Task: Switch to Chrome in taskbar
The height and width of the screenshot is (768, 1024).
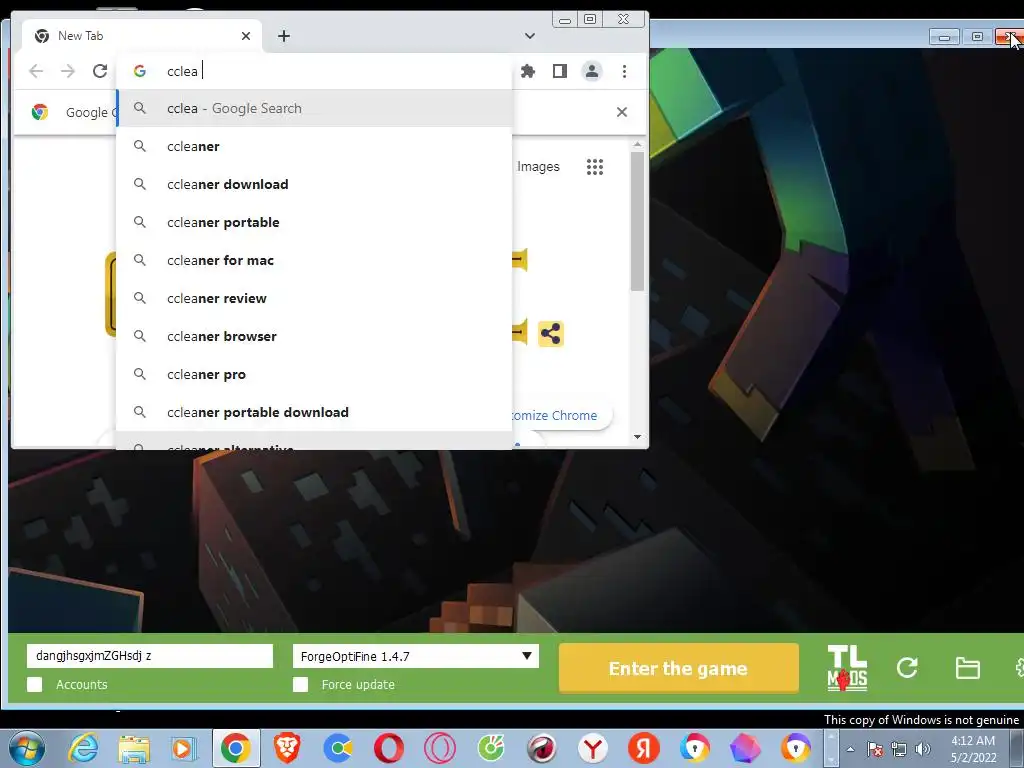Action: tap(236, 748)
